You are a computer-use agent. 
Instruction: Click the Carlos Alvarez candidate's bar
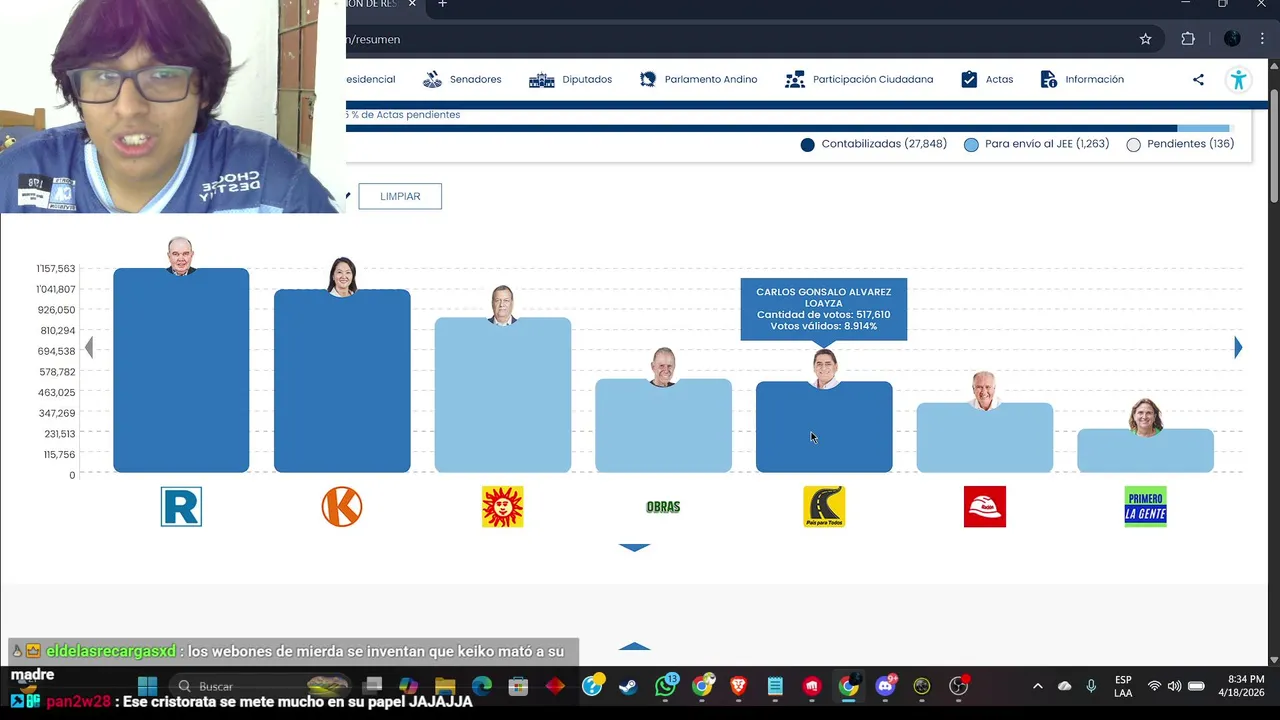(824, 427)
